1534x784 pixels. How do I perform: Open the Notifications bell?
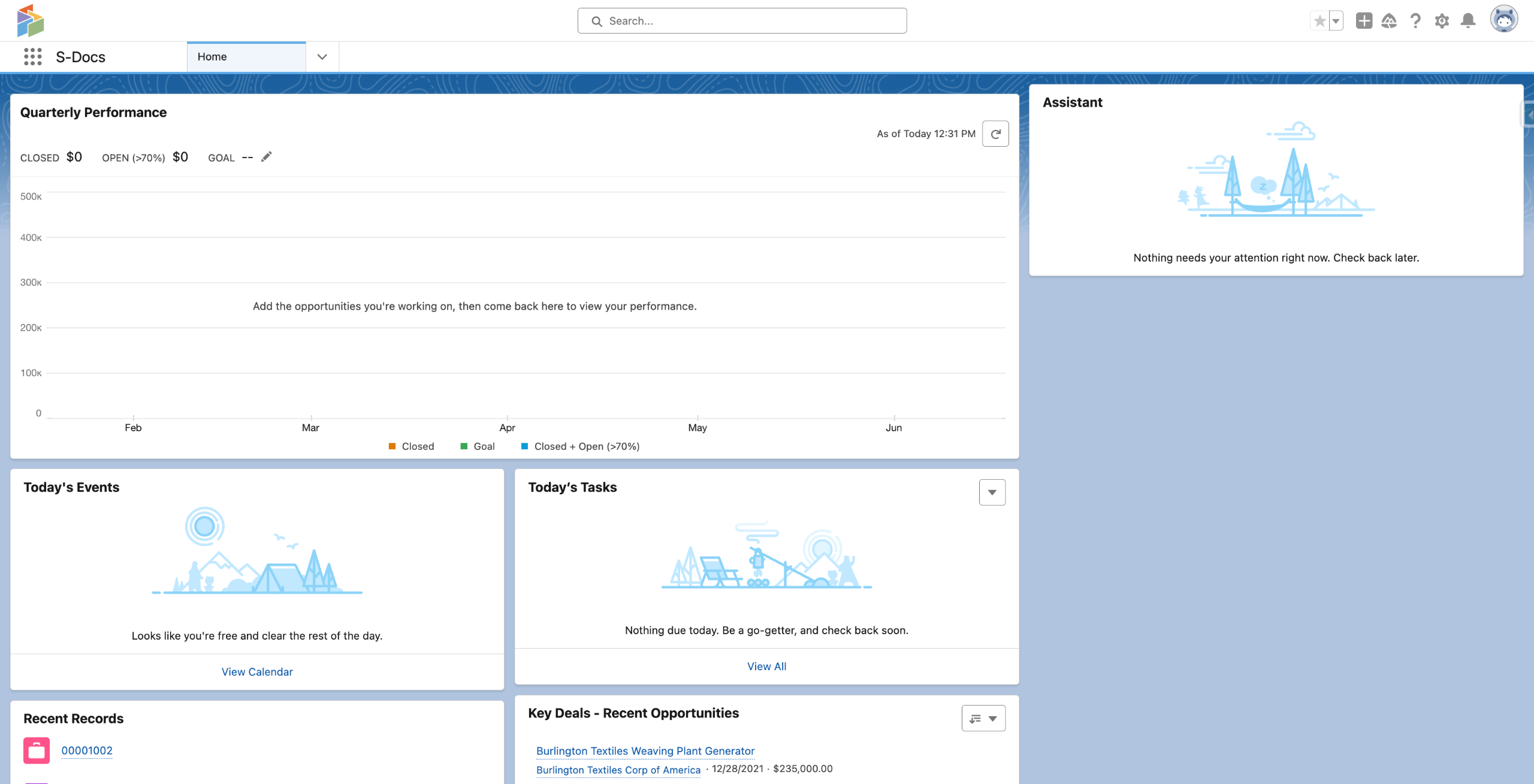tap(1468, 21)
